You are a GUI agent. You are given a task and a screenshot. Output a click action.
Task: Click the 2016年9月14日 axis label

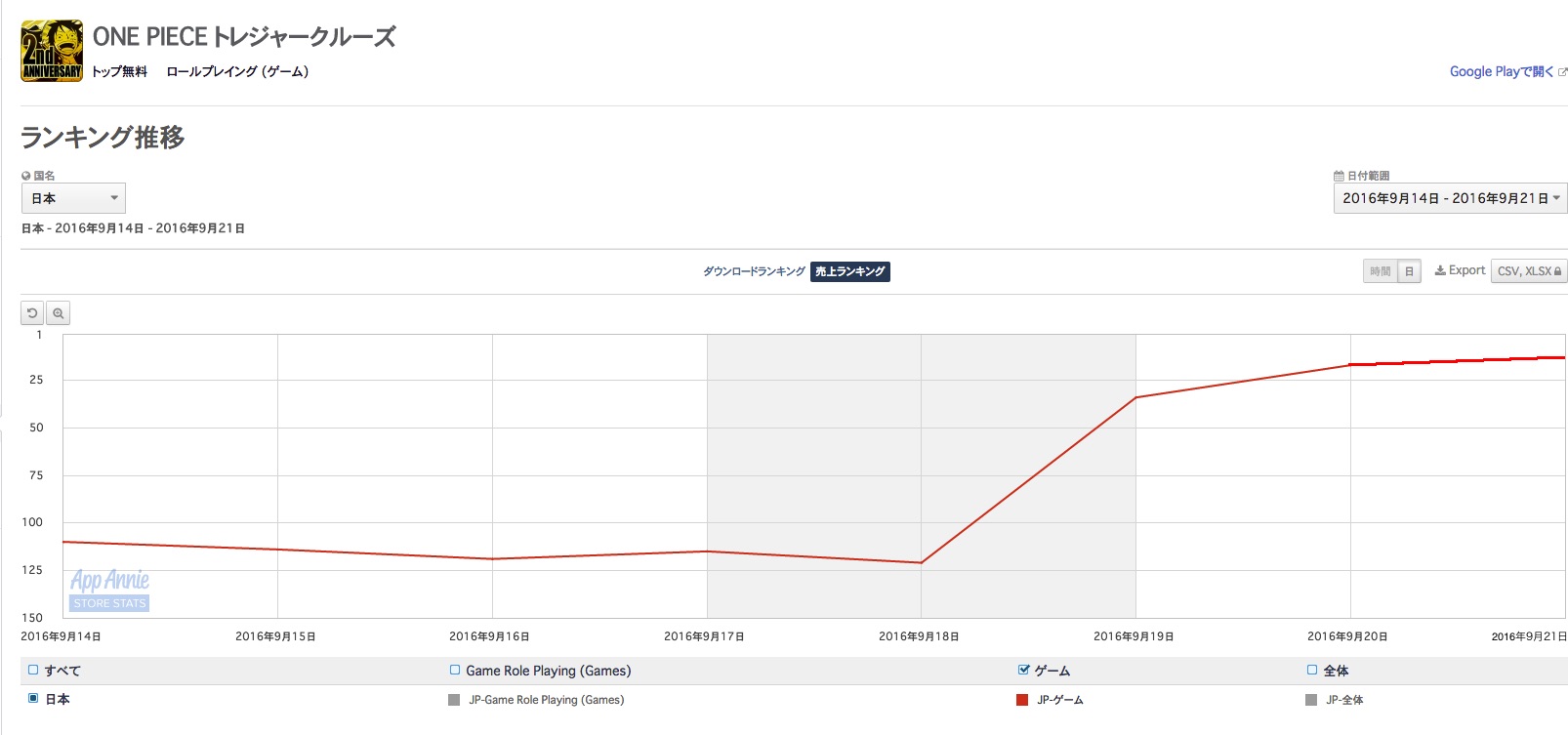[x=61, y=636]
